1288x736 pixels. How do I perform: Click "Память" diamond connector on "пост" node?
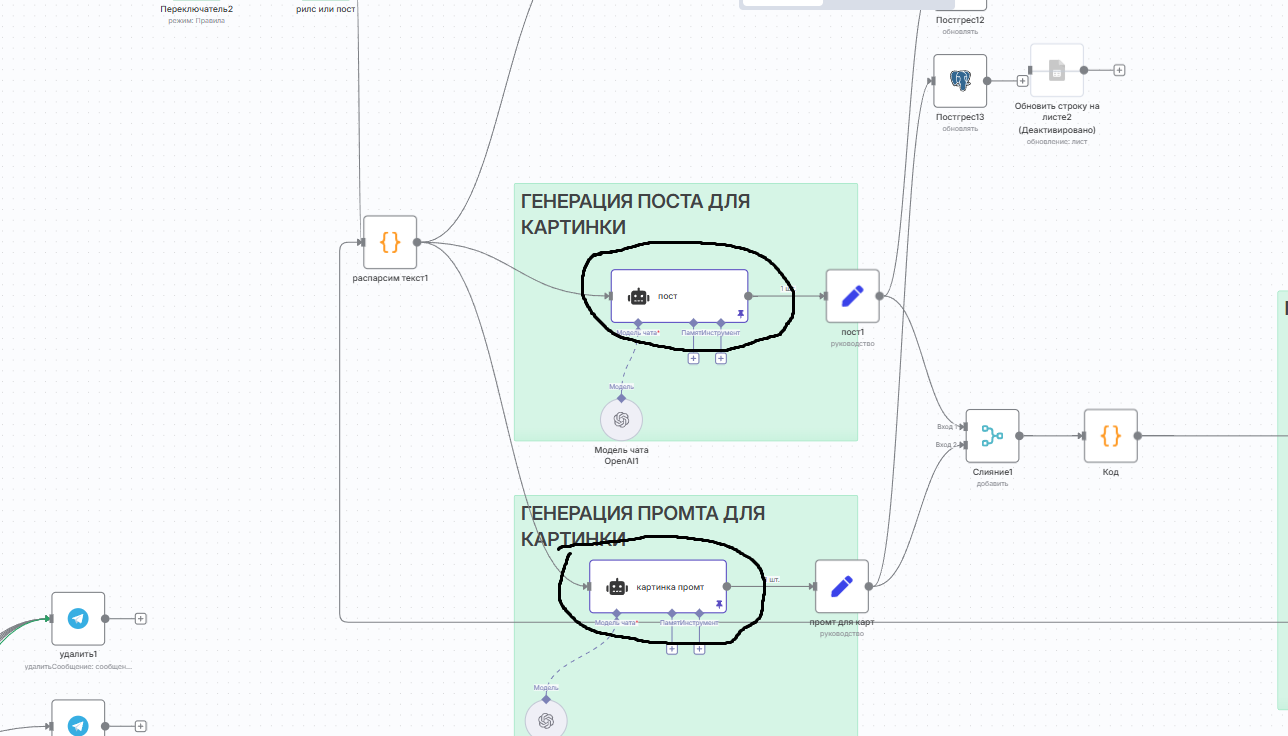693,323
